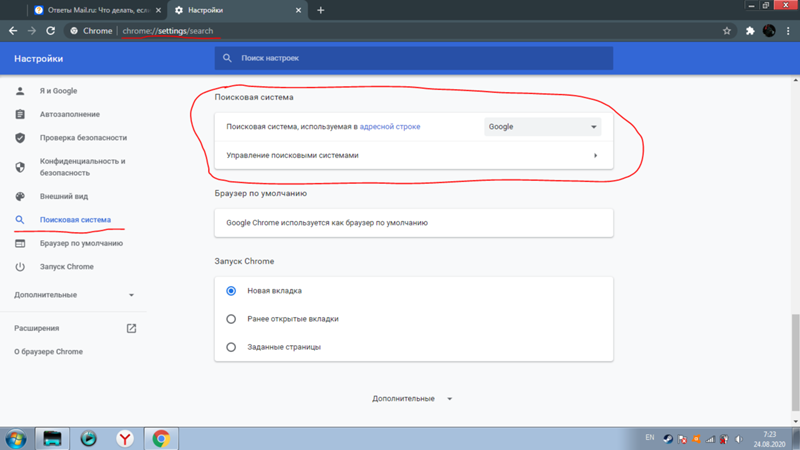800x450 pixels.
Task: Select the Ранее открытые вкладки option
Action: tap(231, 319)
